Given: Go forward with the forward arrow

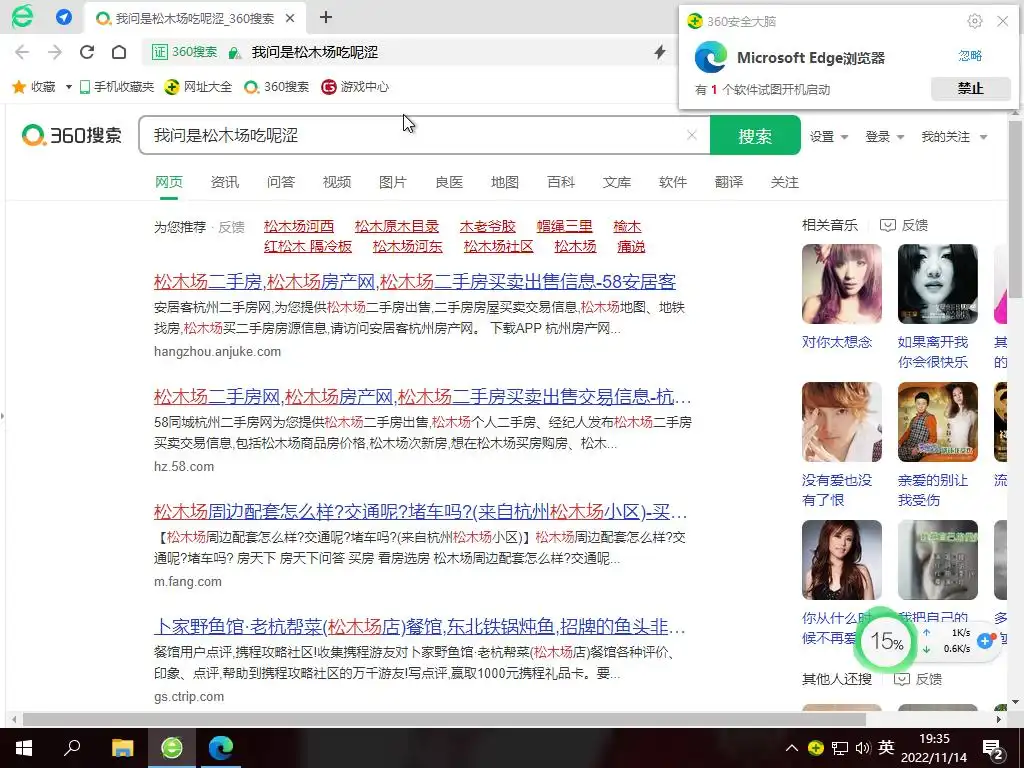Looking at the screenshot, I should pos(55,52).
